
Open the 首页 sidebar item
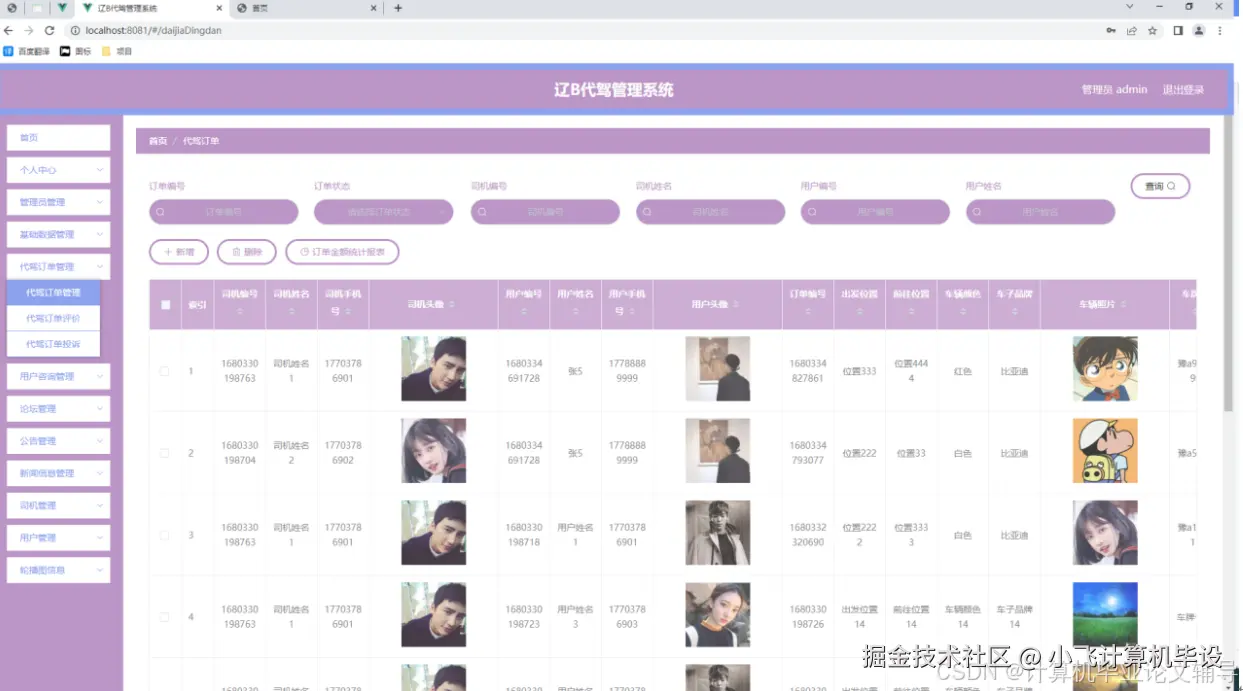tap(58, 138)
